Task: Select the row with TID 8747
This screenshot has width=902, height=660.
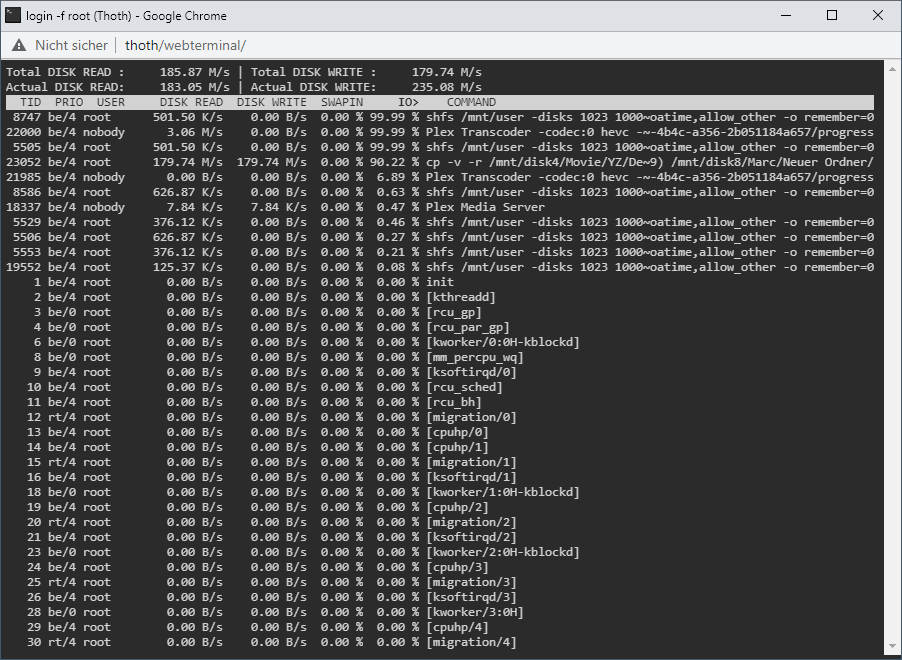Action: point(440,117)
